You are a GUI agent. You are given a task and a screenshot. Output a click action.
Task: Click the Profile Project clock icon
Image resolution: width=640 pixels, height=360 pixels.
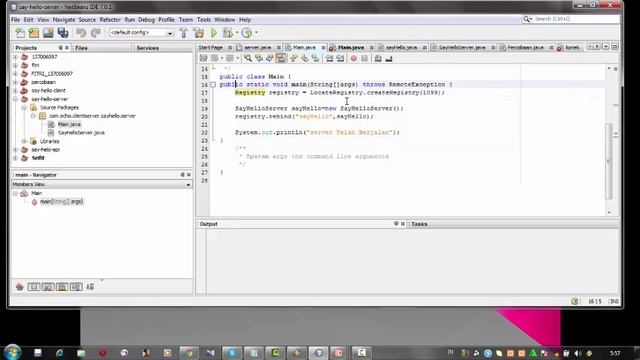point(247,33)
